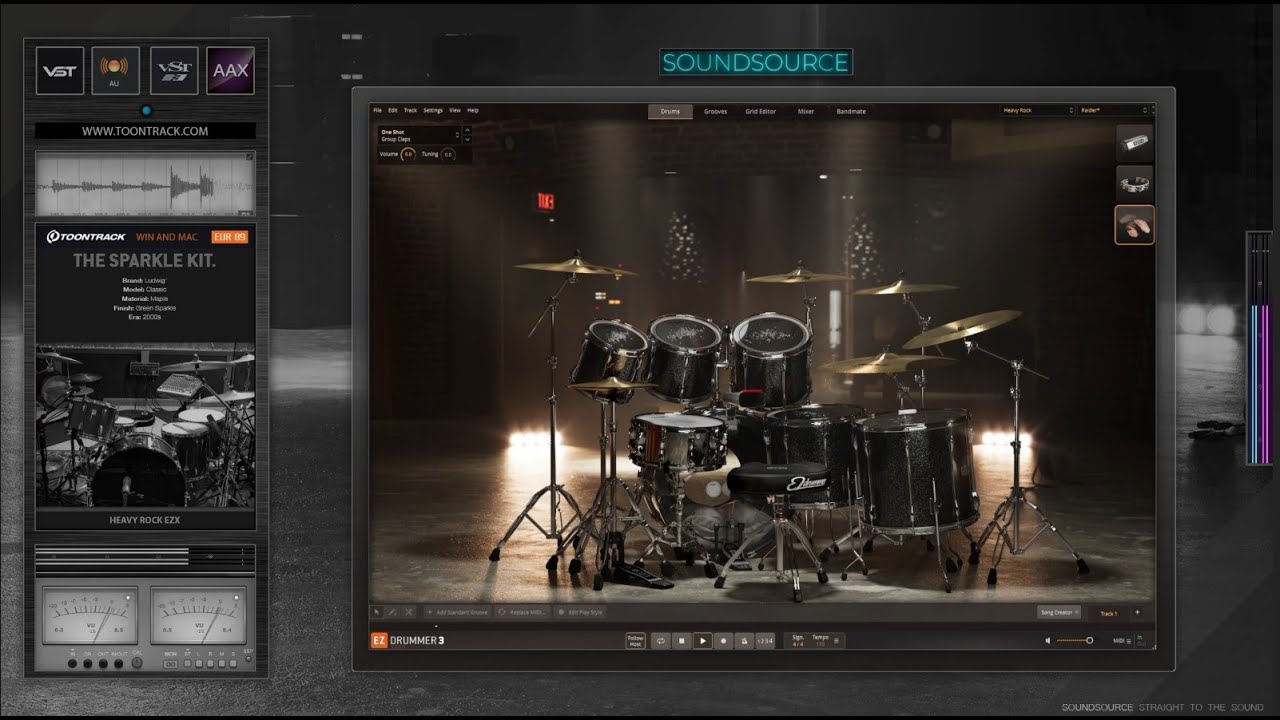1280x720 pixels.
Task: Mute output with the speaker icon
Action: click(1047, 641)
